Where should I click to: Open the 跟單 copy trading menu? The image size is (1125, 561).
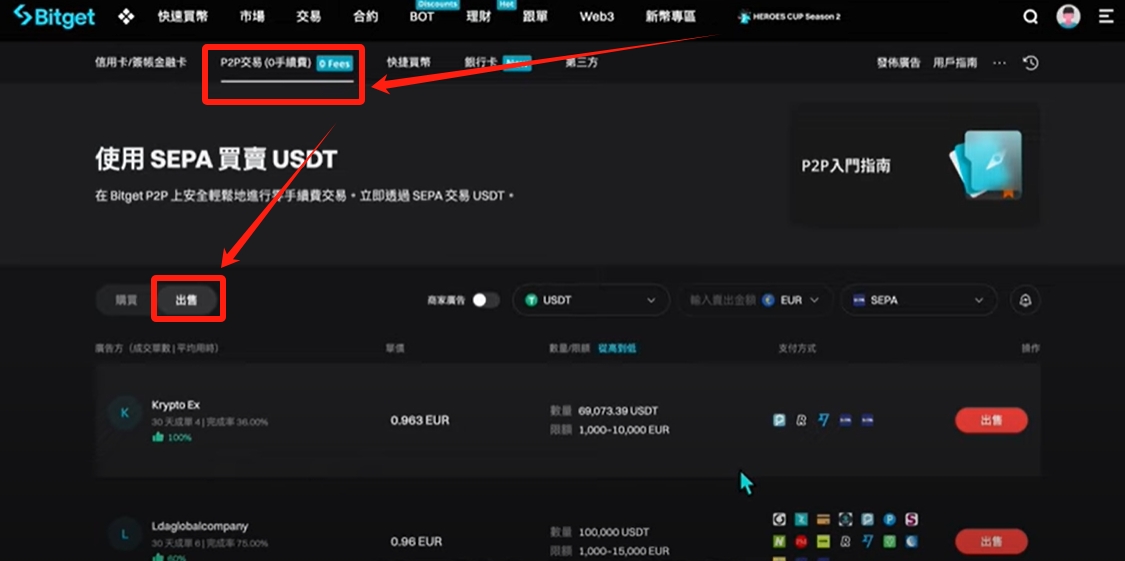(x=535, y=16)
